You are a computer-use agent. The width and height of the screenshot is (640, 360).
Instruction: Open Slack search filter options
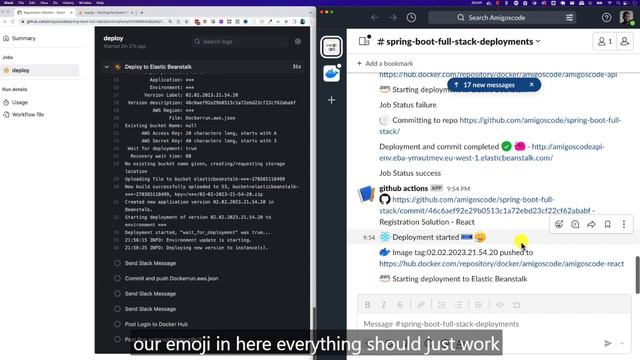569,18
